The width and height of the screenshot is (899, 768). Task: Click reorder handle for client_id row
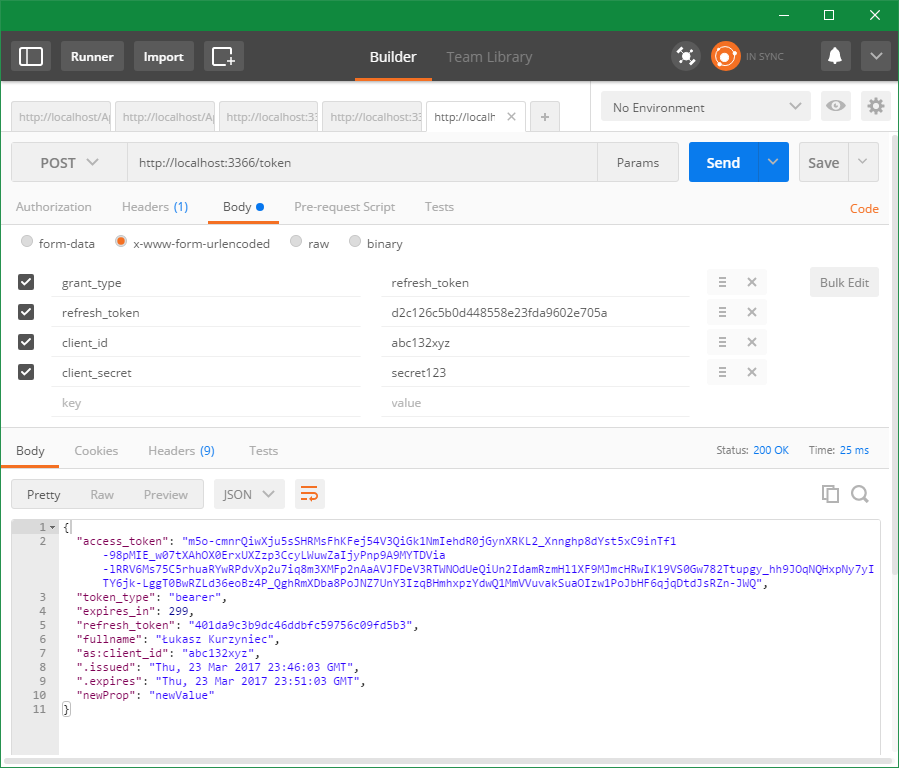722,342
